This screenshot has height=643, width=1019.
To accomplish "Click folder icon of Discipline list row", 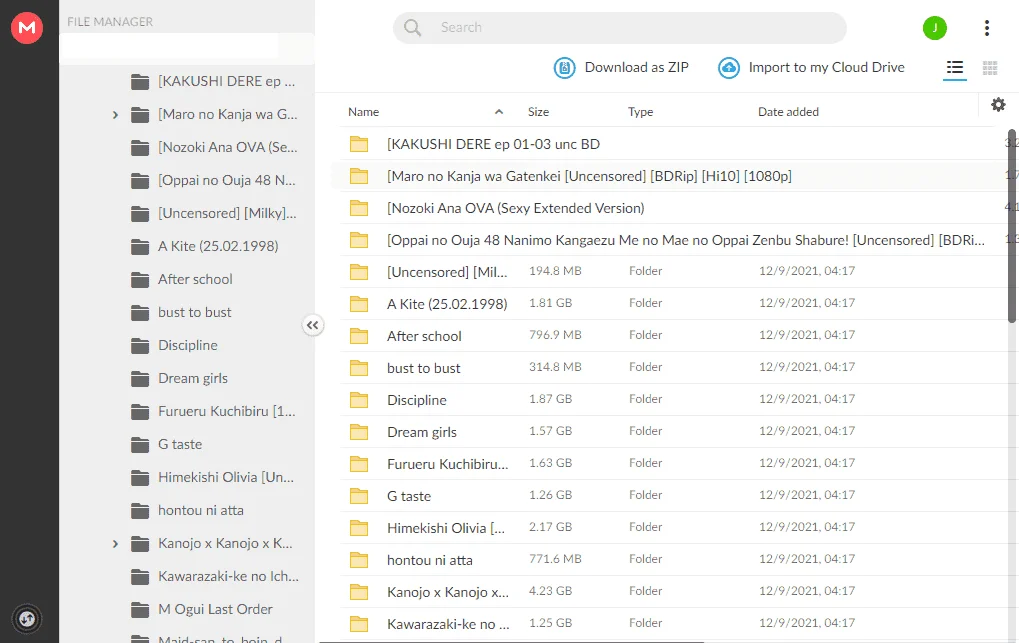I will click(359, 400).
